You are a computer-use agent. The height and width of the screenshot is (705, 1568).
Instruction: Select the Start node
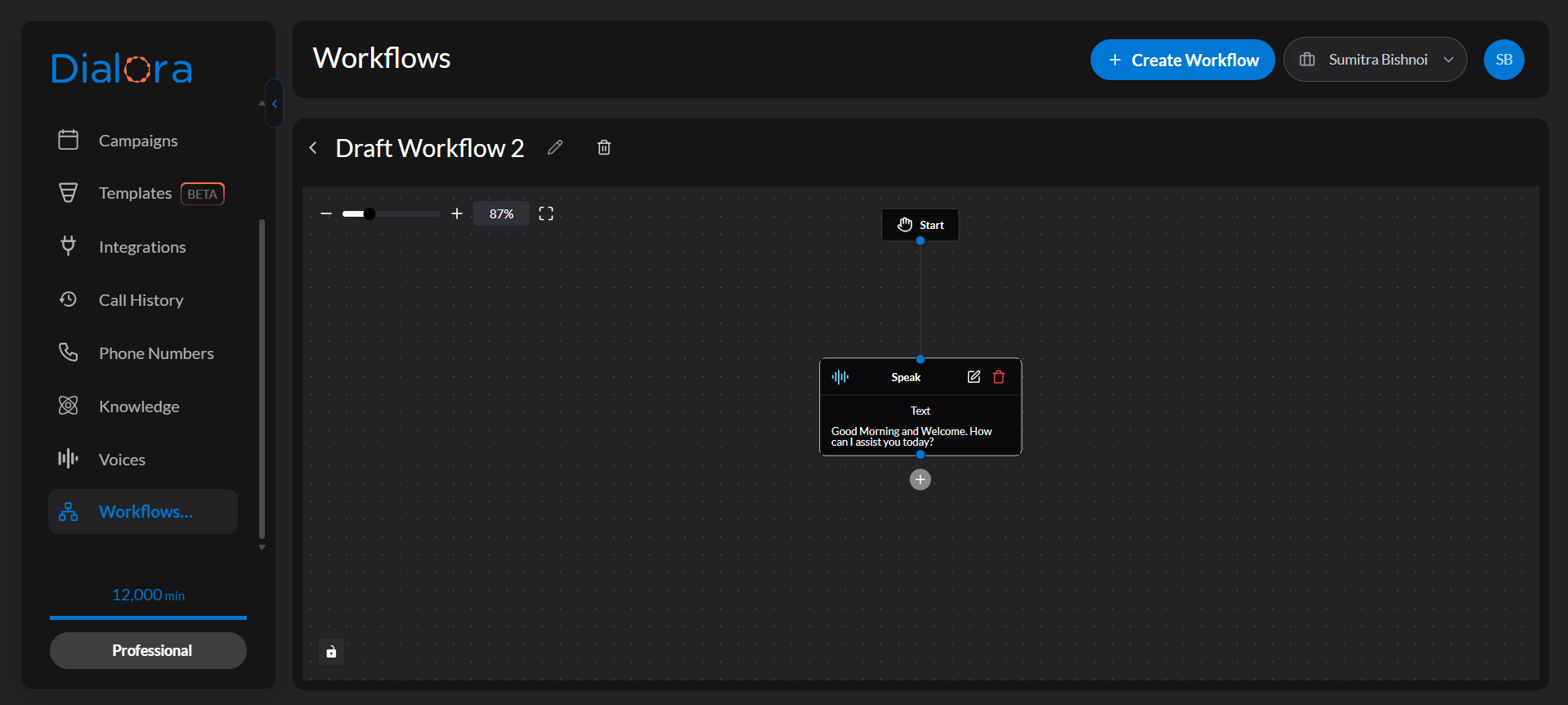[921, 225]
